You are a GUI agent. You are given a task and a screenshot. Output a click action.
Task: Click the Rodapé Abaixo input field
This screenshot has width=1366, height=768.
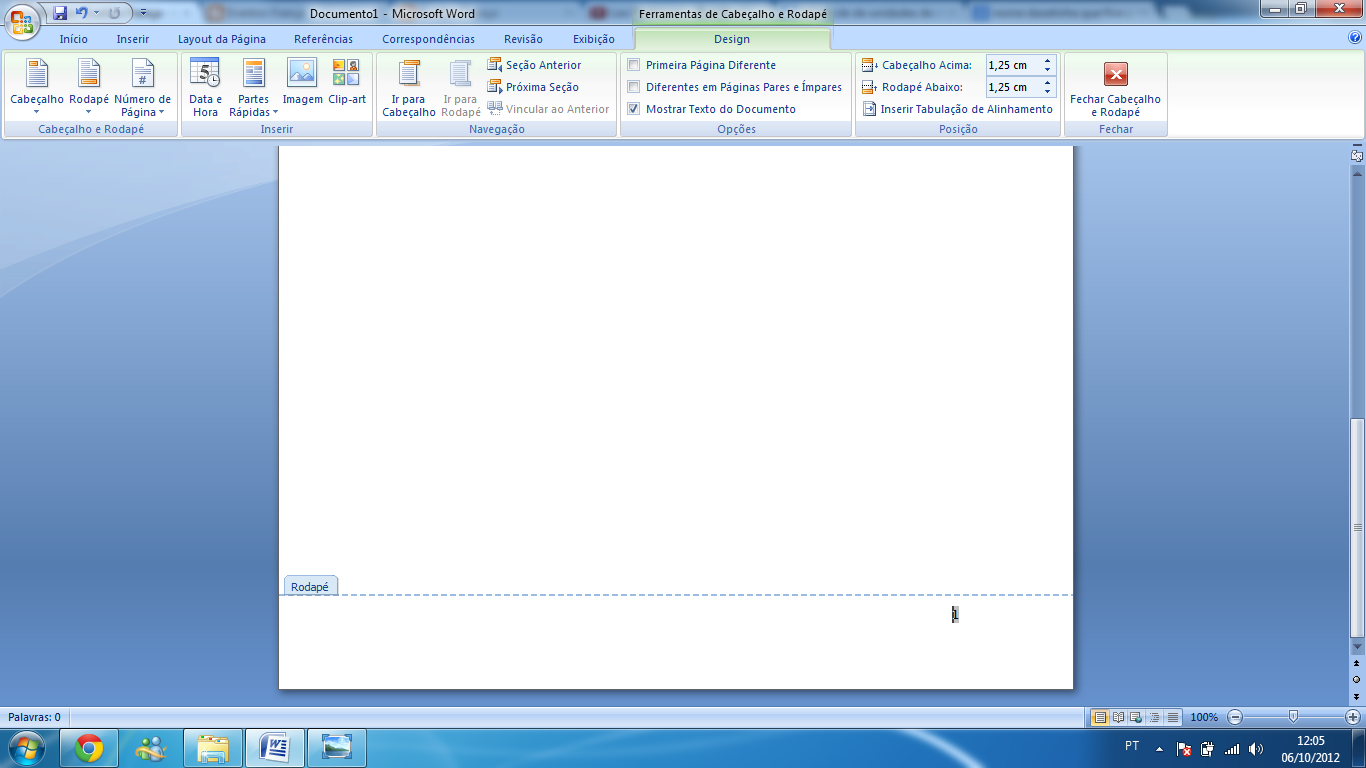[x=1012, y=87]
